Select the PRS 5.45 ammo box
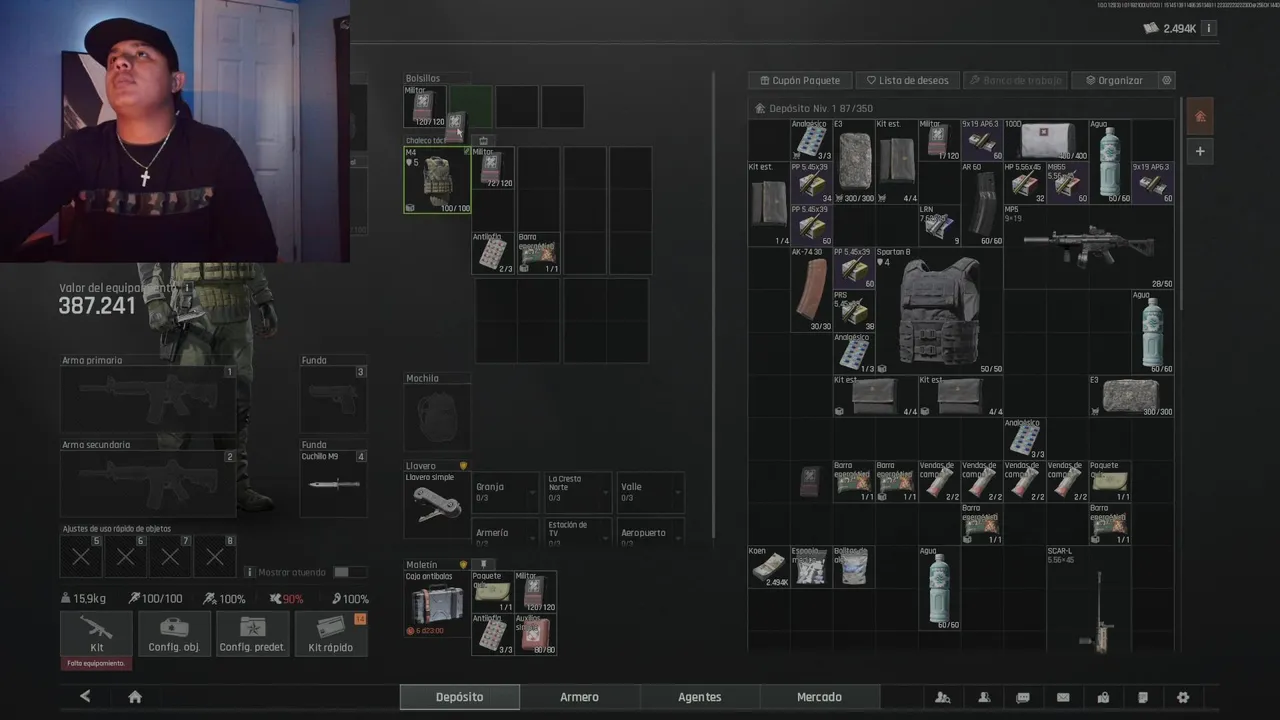This screenshot has width=1280, height=720. (854, 311)
